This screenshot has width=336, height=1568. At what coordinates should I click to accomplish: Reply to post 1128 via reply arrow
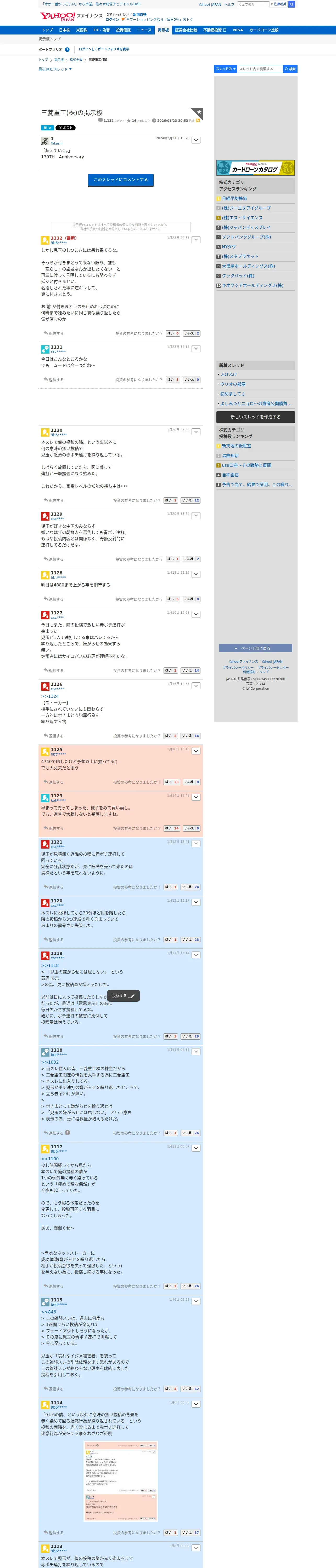tap(54, 599)
